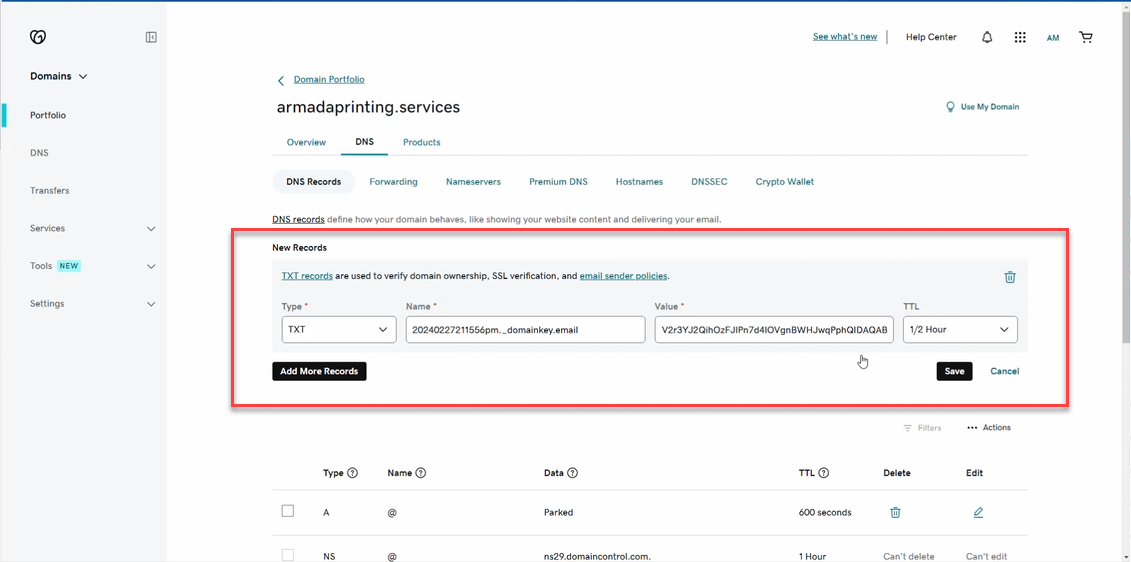Viewport: 1131px width, 562px height.
Task: Click the Parked data cell
Action: click(558, 512)
